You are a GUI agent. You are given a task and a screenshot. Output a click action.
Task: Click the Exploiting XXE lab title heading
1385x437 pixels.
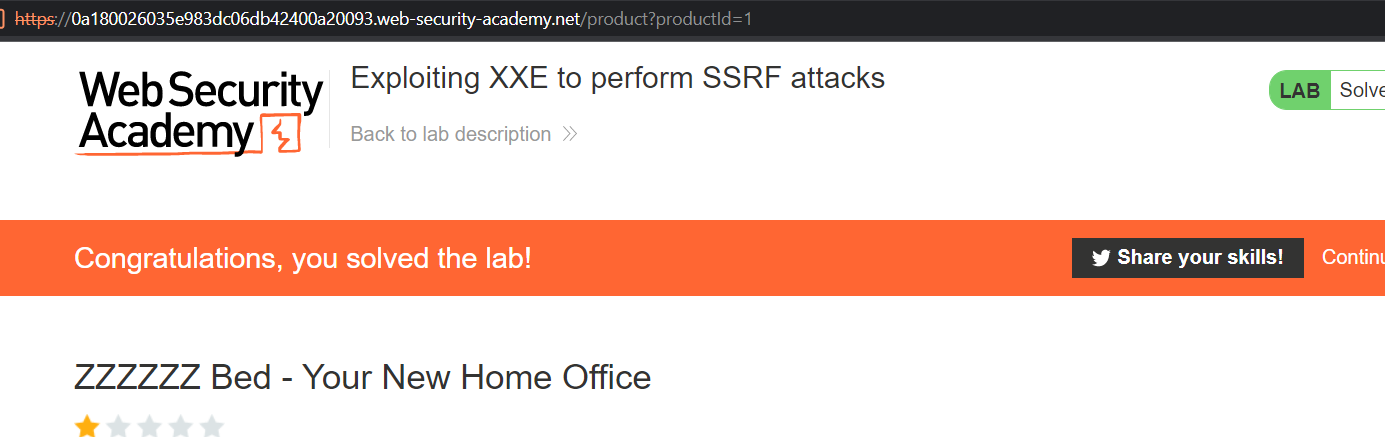point(617,78)
